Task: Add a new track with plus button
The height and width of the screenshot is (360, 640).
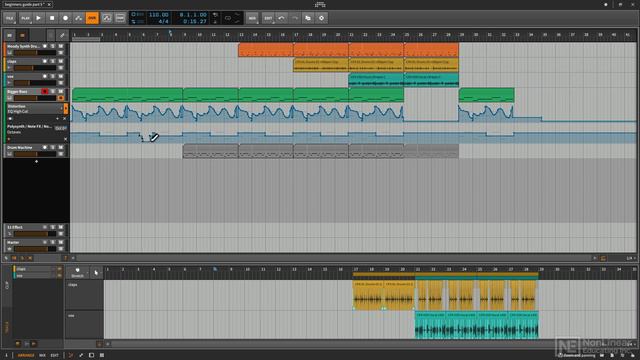Action: (36, 162)
